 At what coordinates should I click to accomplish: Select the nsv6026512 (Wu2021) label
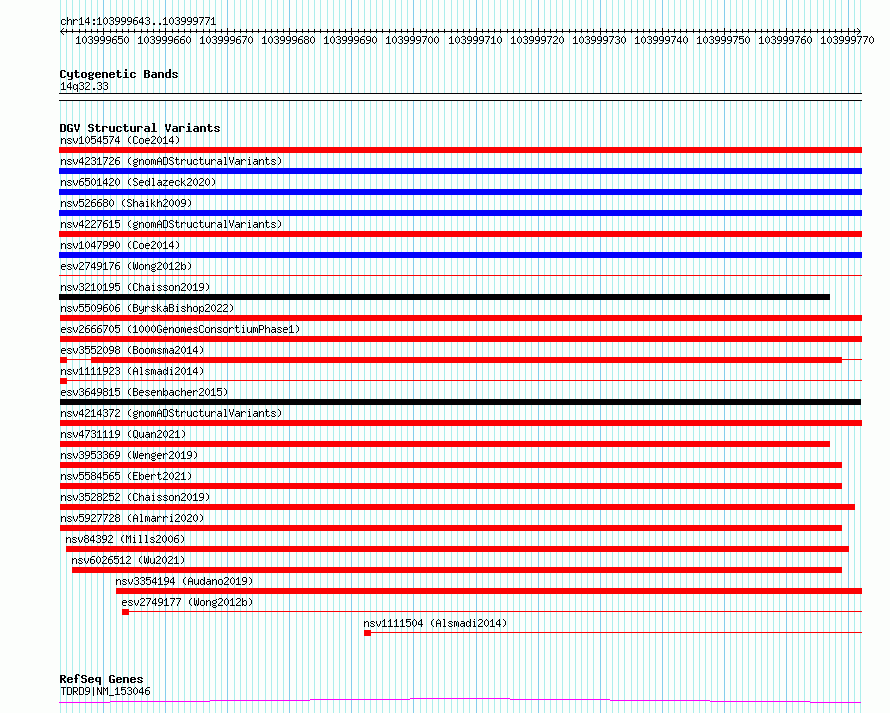pos(128,560)
